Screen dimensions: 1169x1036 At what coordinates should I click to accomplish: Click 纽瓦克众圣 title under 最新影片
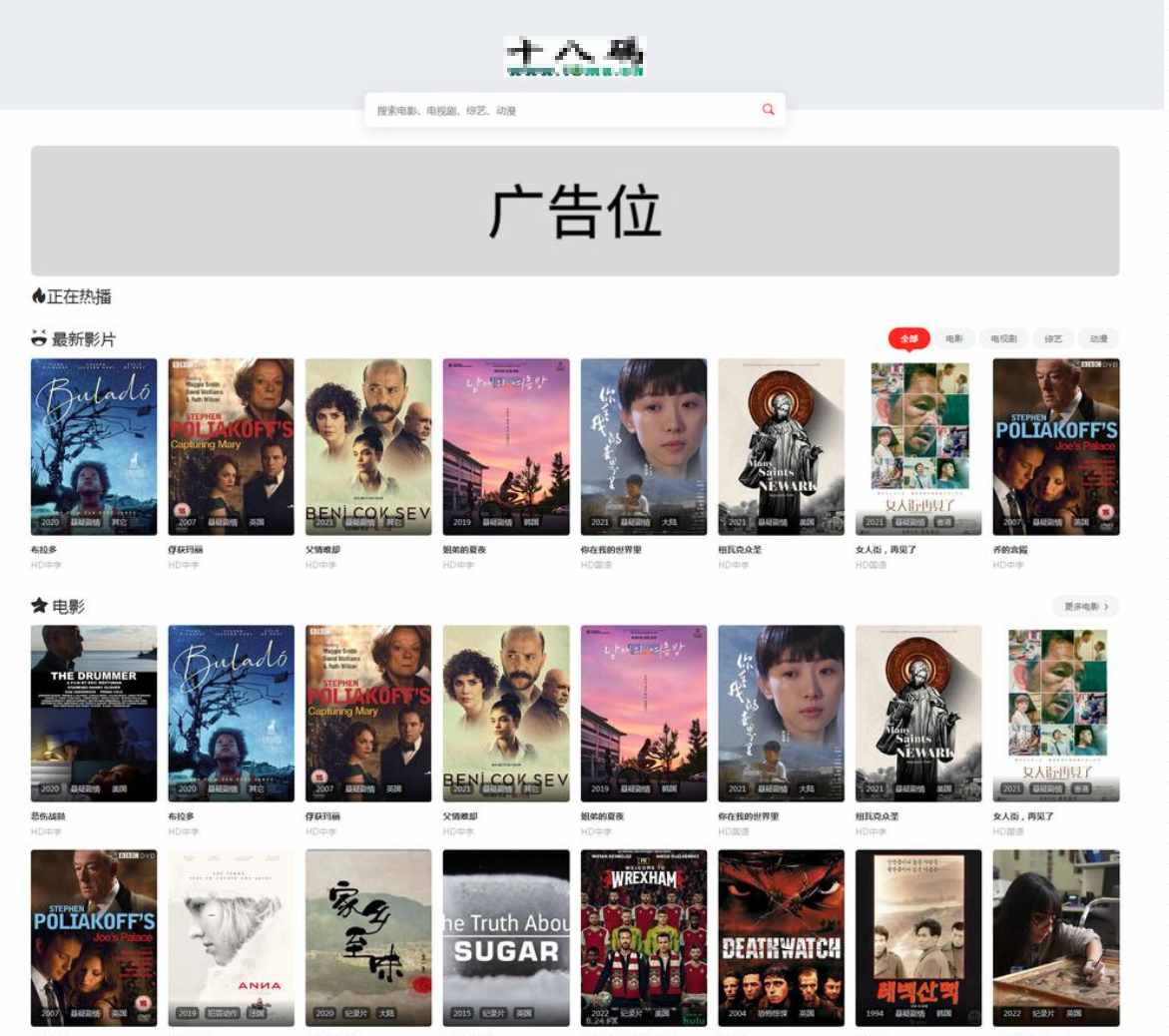coord(740,549)
